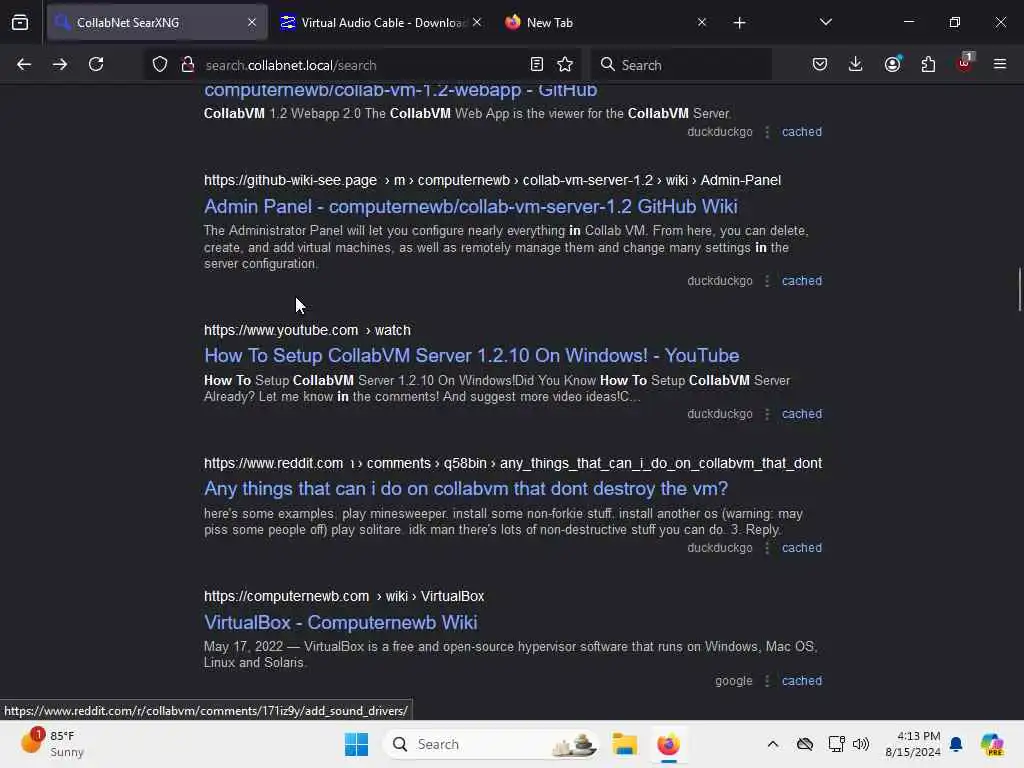Open site security padlock info

click(188, 64)
